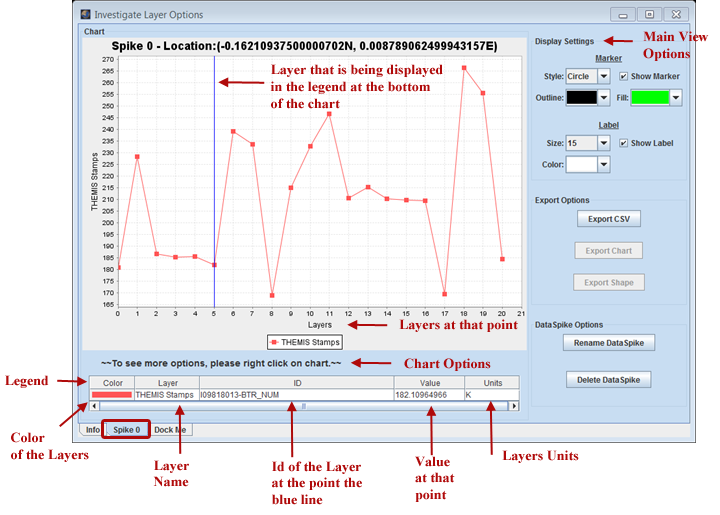Click the green Fill color swatch
Image resolution: width=720 pixels, height=515 pixels.
pos(650,98)
